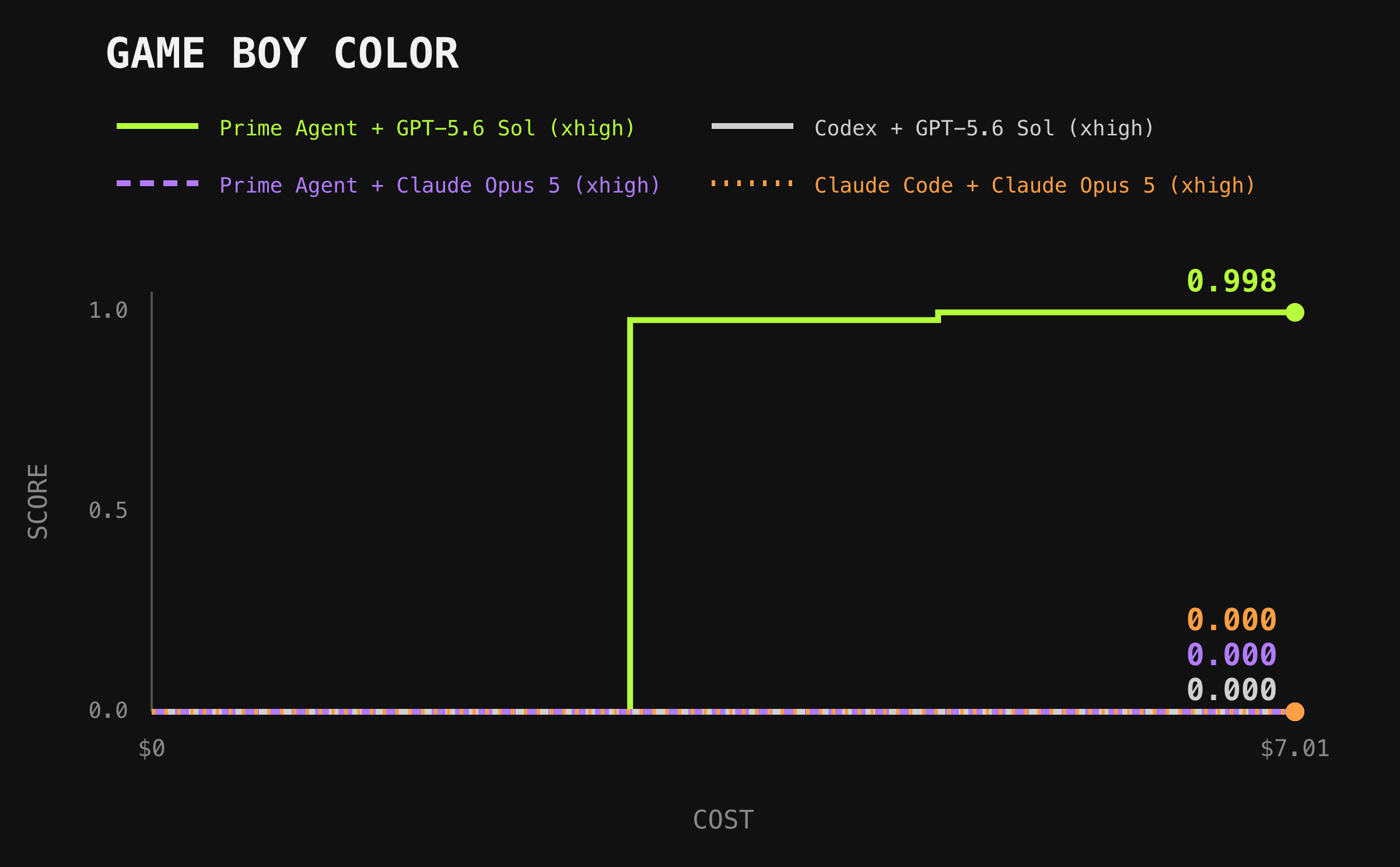
Task: Select Codex + GPT-5.6 Sol legend label
Action: 985,128
